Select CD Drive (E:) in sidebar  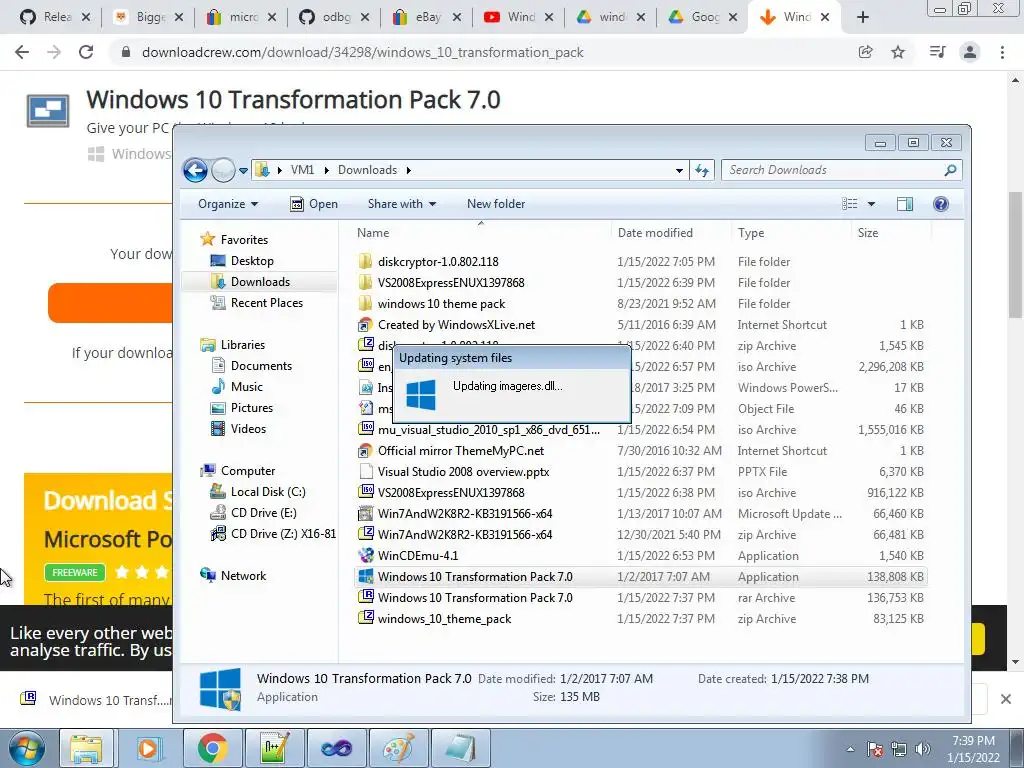pos(263,513)
